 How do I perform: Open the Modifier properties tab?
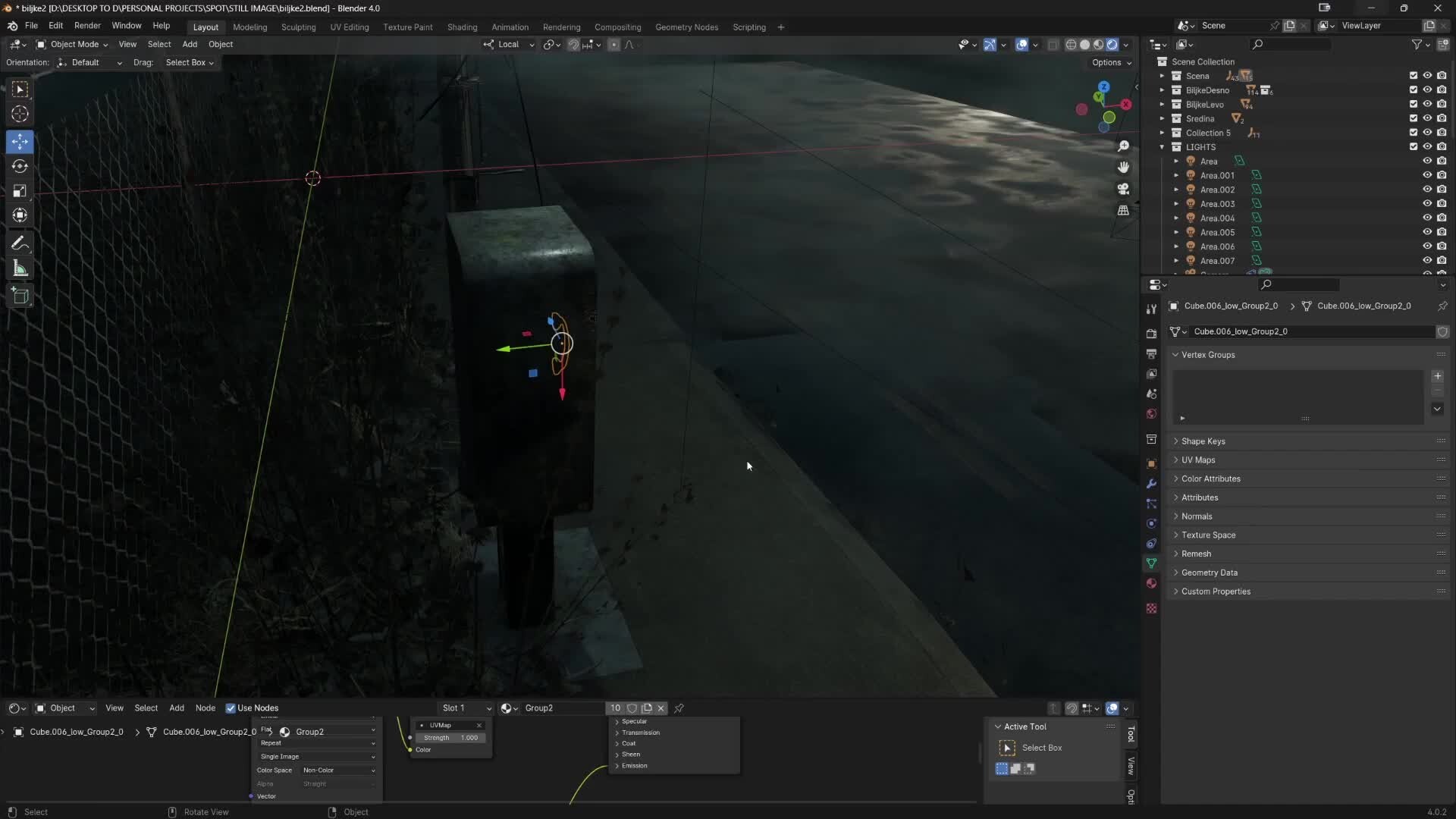(1152, 483)
